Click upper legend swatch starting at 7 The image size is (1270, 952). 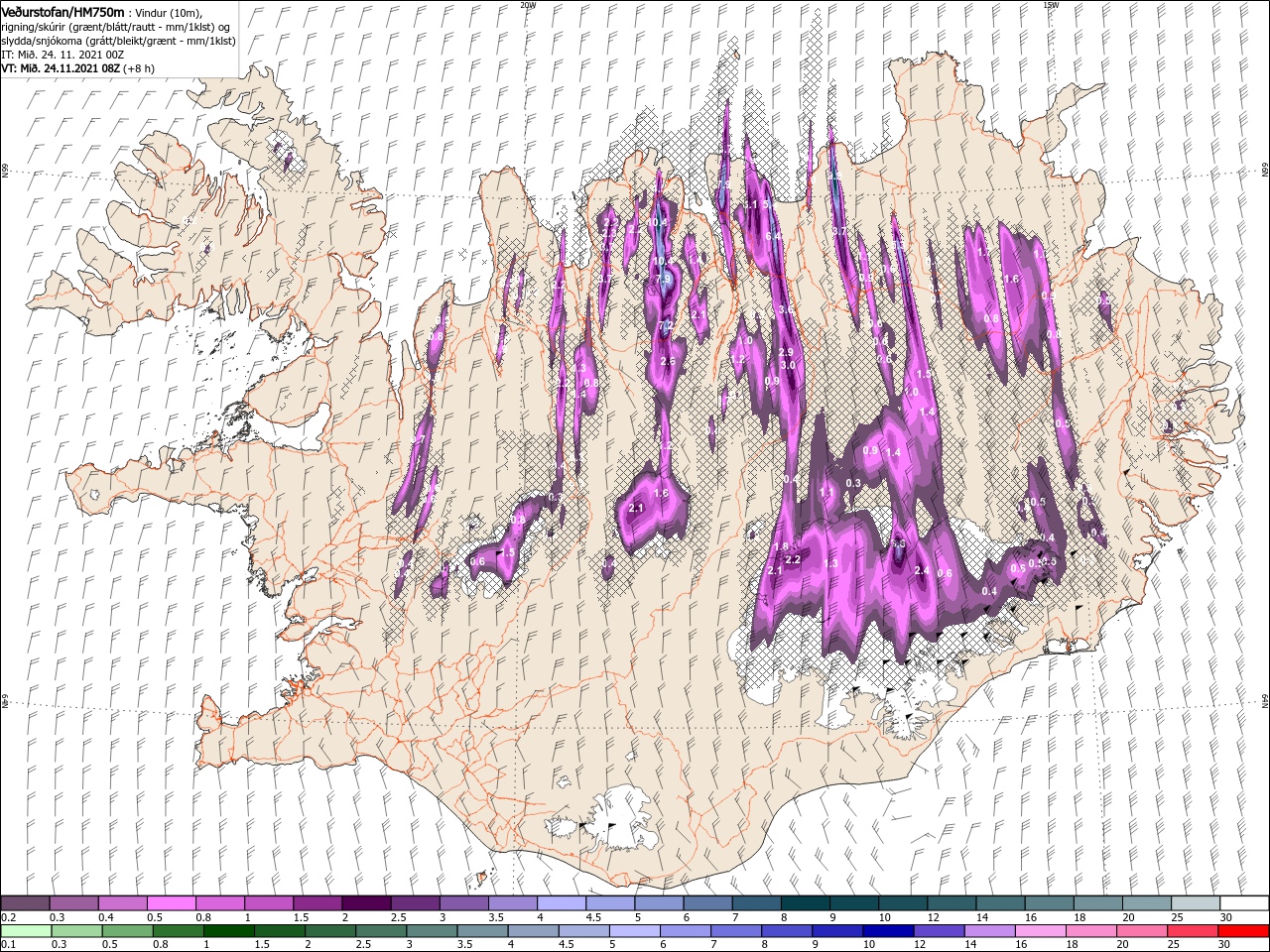point(756,902)
